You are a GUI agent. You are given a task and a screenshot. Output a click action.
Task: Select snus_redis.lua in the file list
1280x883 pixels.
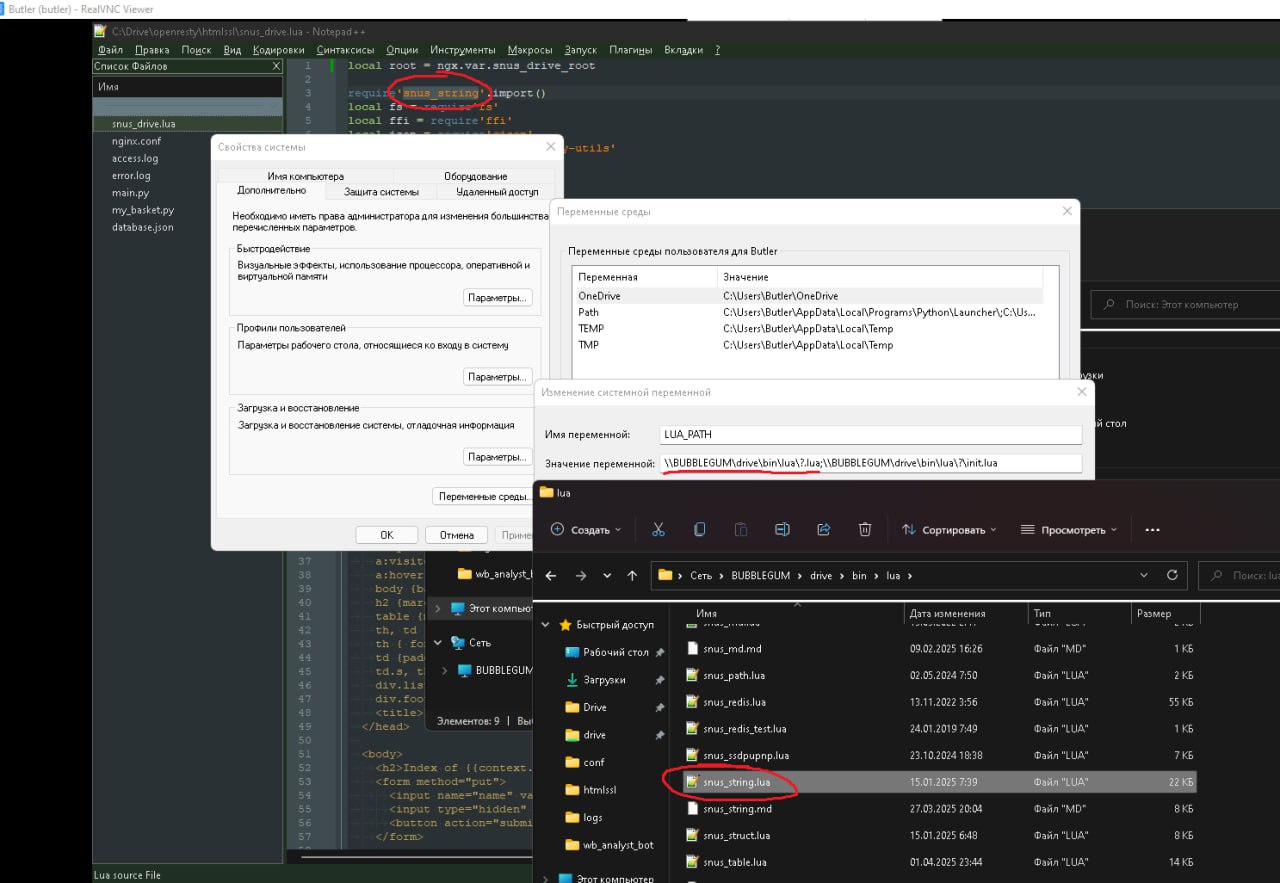[734, 702]
